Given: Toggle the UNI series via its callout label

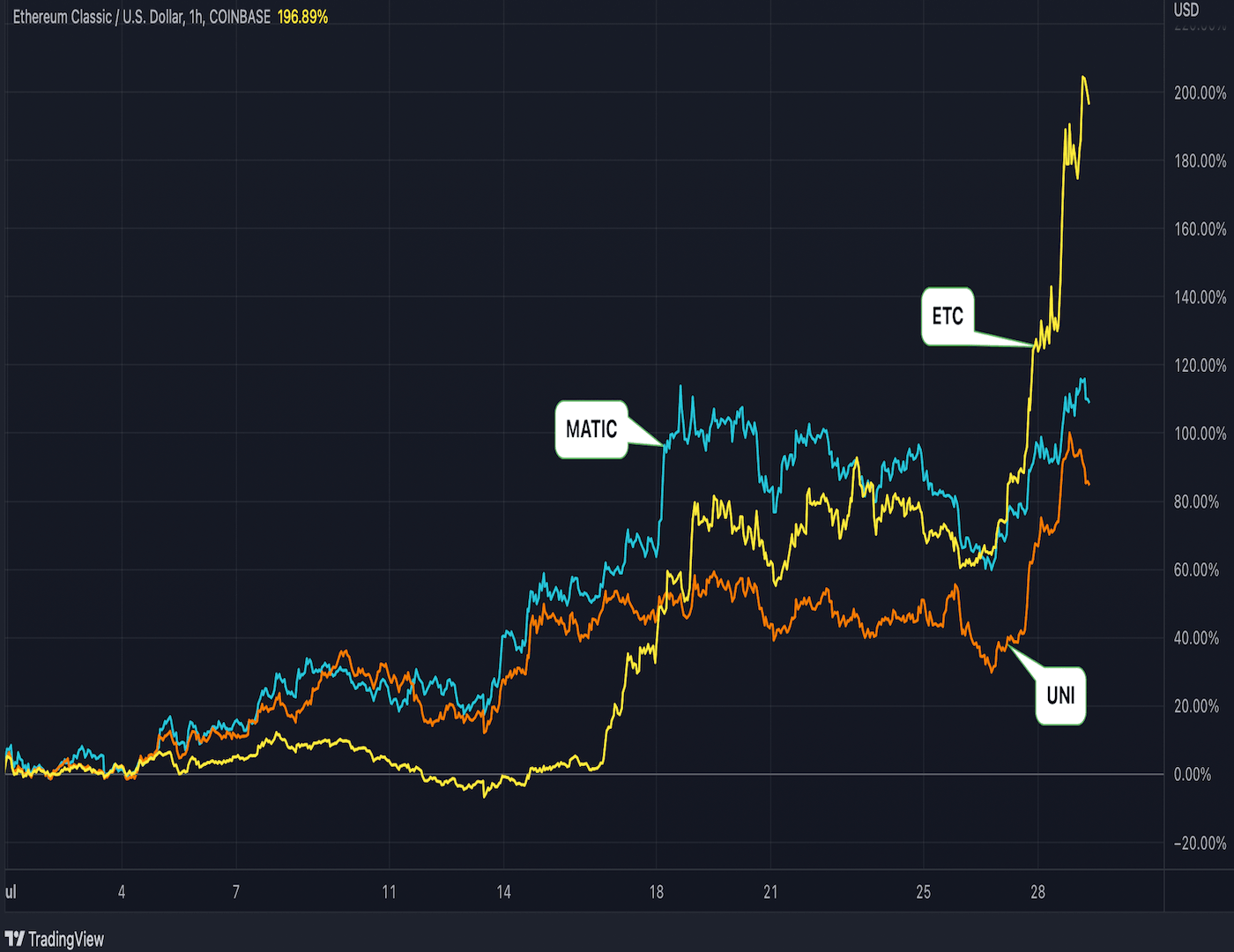Looking at the screenshot, I should [x=1059, y=695].
